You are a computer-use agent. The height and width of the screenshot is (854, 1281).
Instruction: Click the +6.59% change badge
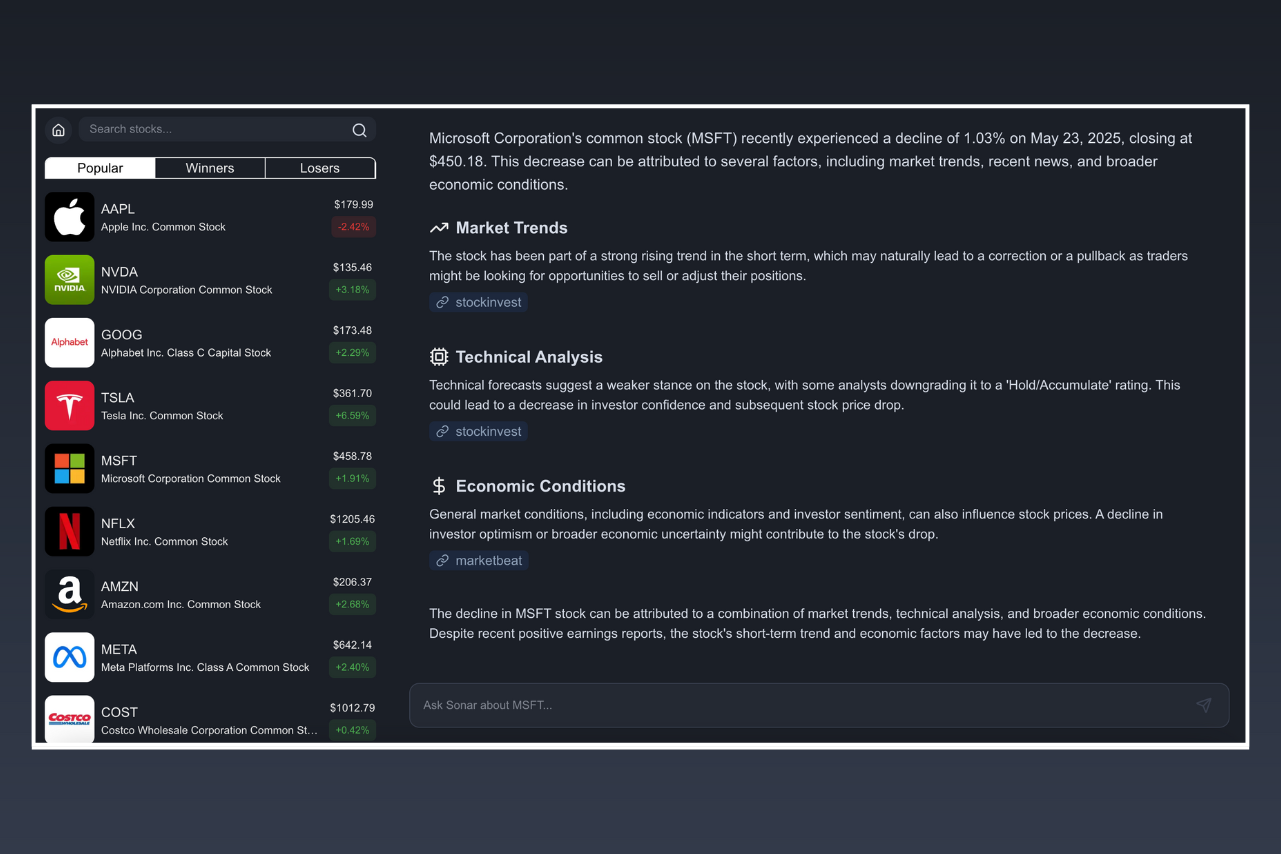tap(353, 416)
